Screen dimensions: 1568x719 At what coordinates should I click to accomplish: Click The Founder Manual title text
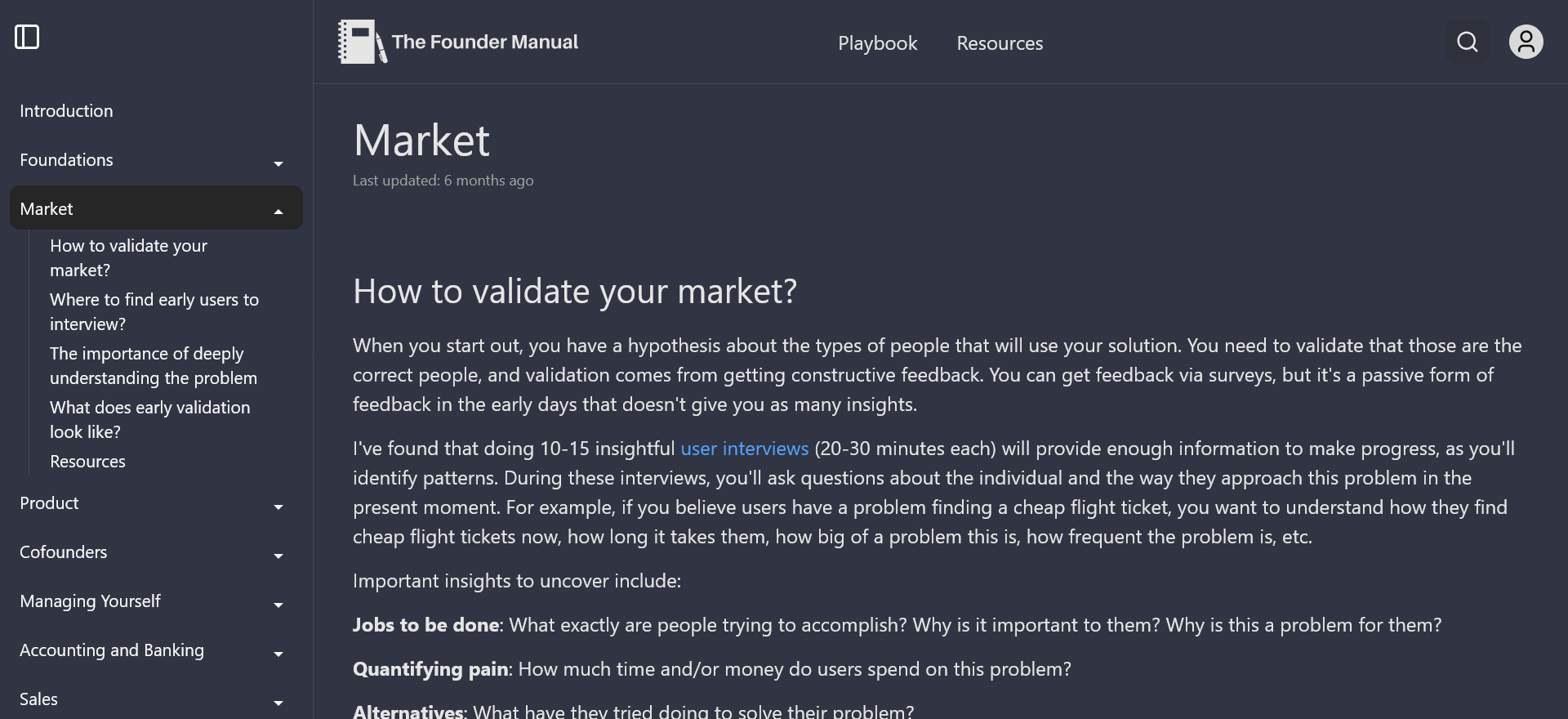tap(484, 42)
